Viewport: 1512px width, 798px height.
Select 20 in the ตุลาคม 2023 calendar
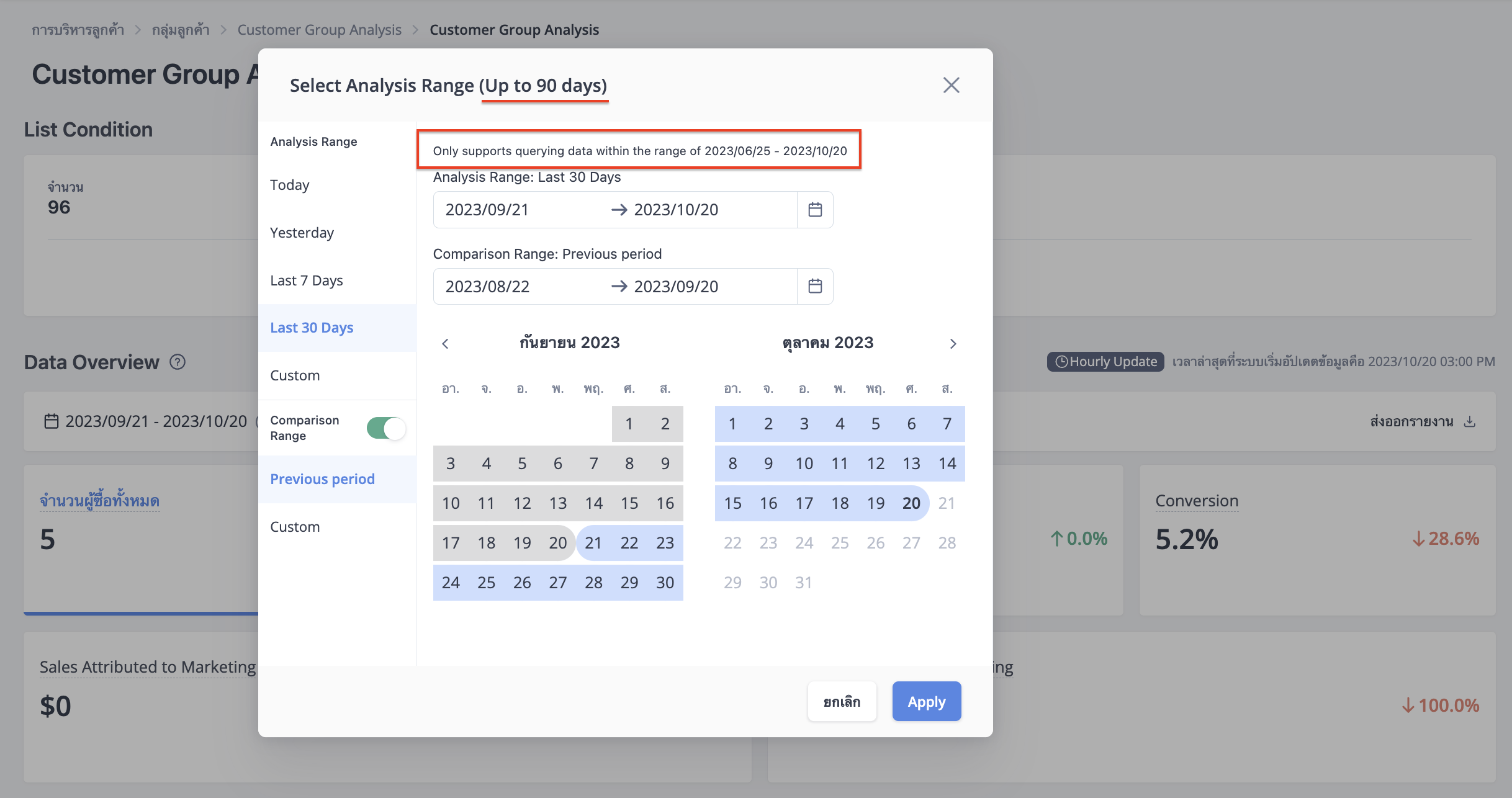tap(911, 503)
